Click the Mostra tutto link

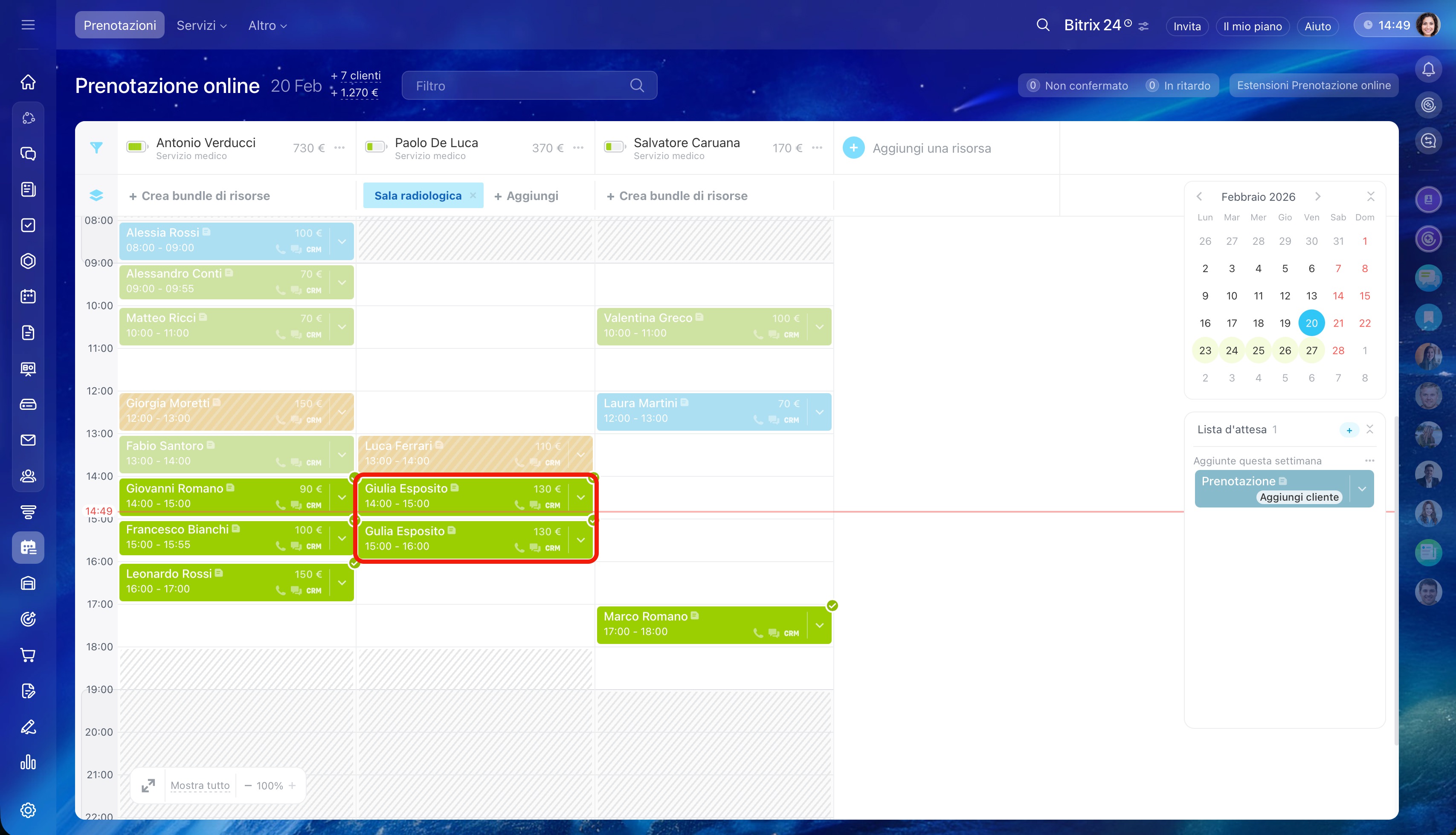pyautogui.click(x=200, y=785)
